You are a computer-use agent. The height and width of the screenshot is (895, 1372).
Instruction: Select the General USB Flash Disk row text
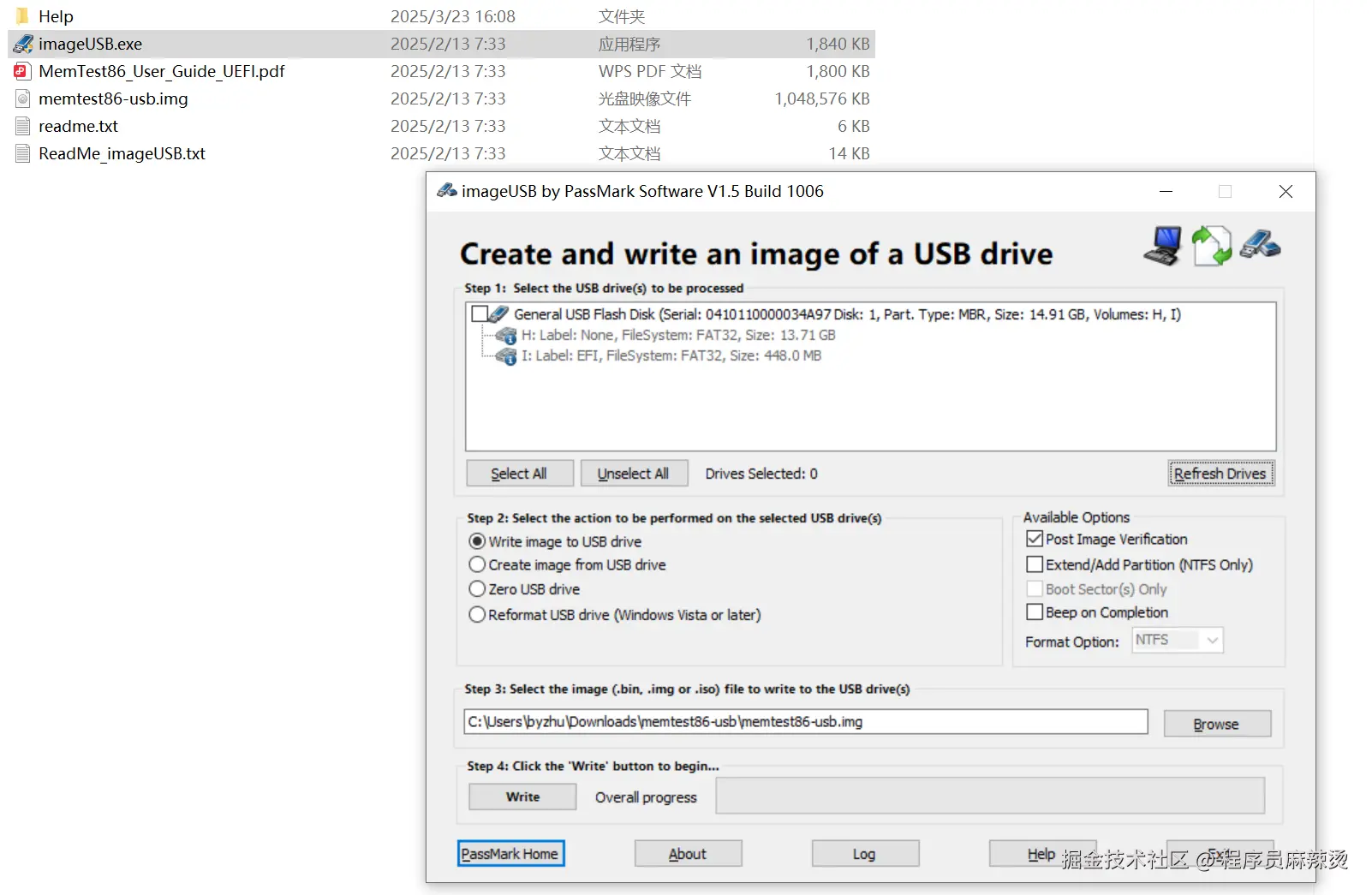coord(847,314)
